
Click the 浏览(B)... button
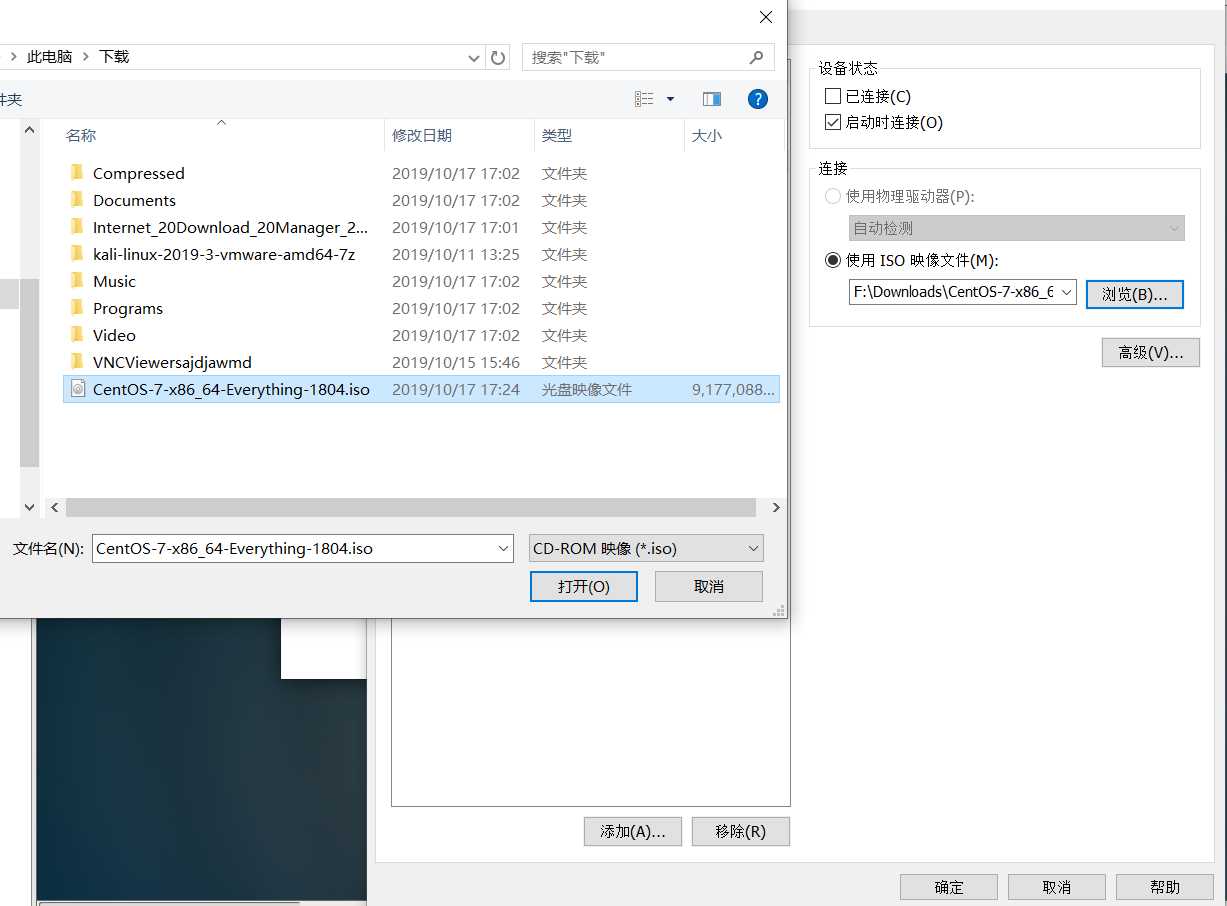point(1135,294)
